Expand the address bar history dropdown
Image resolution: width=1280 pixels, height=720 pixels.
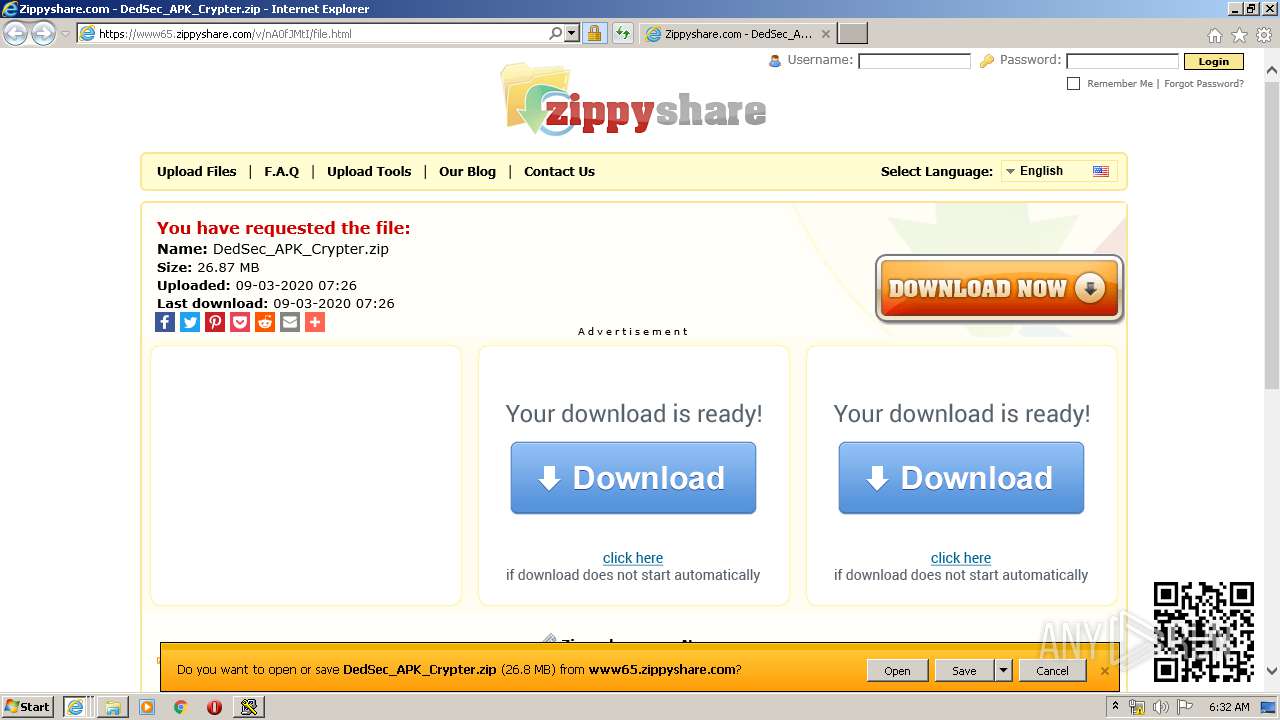tap(572, 33)
